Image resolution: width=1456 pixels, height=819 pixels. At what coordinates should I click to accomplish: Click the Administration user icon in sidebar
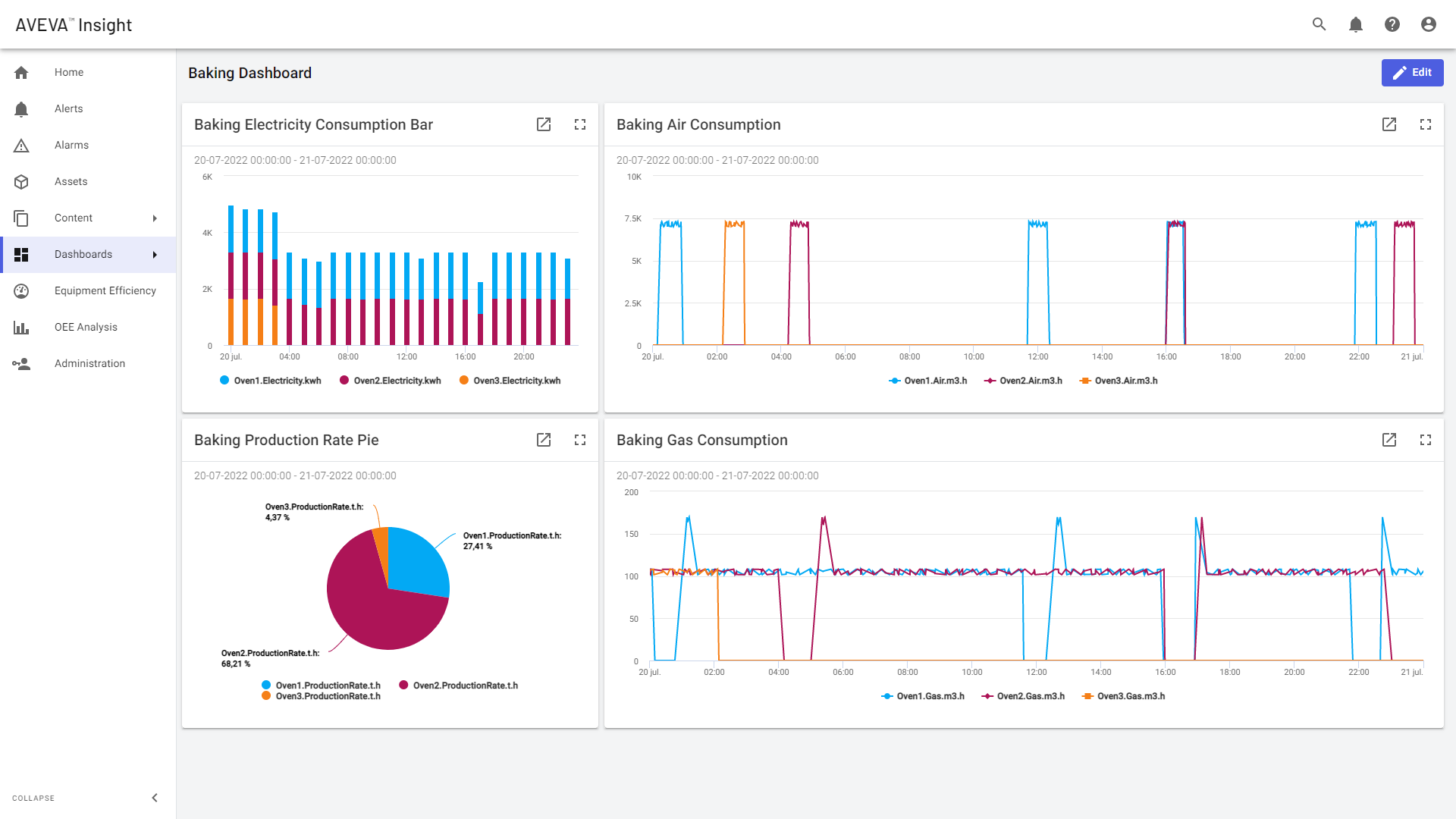(21, 364)
